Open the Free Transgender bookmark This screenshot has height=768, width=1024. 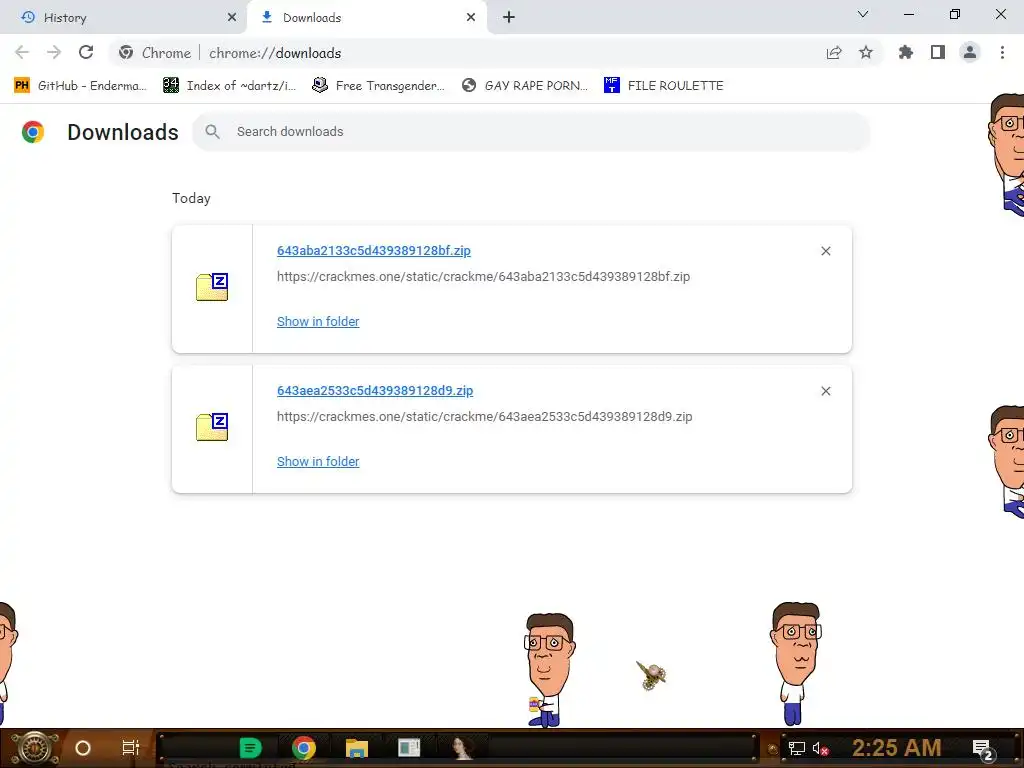tap(378, 86)
